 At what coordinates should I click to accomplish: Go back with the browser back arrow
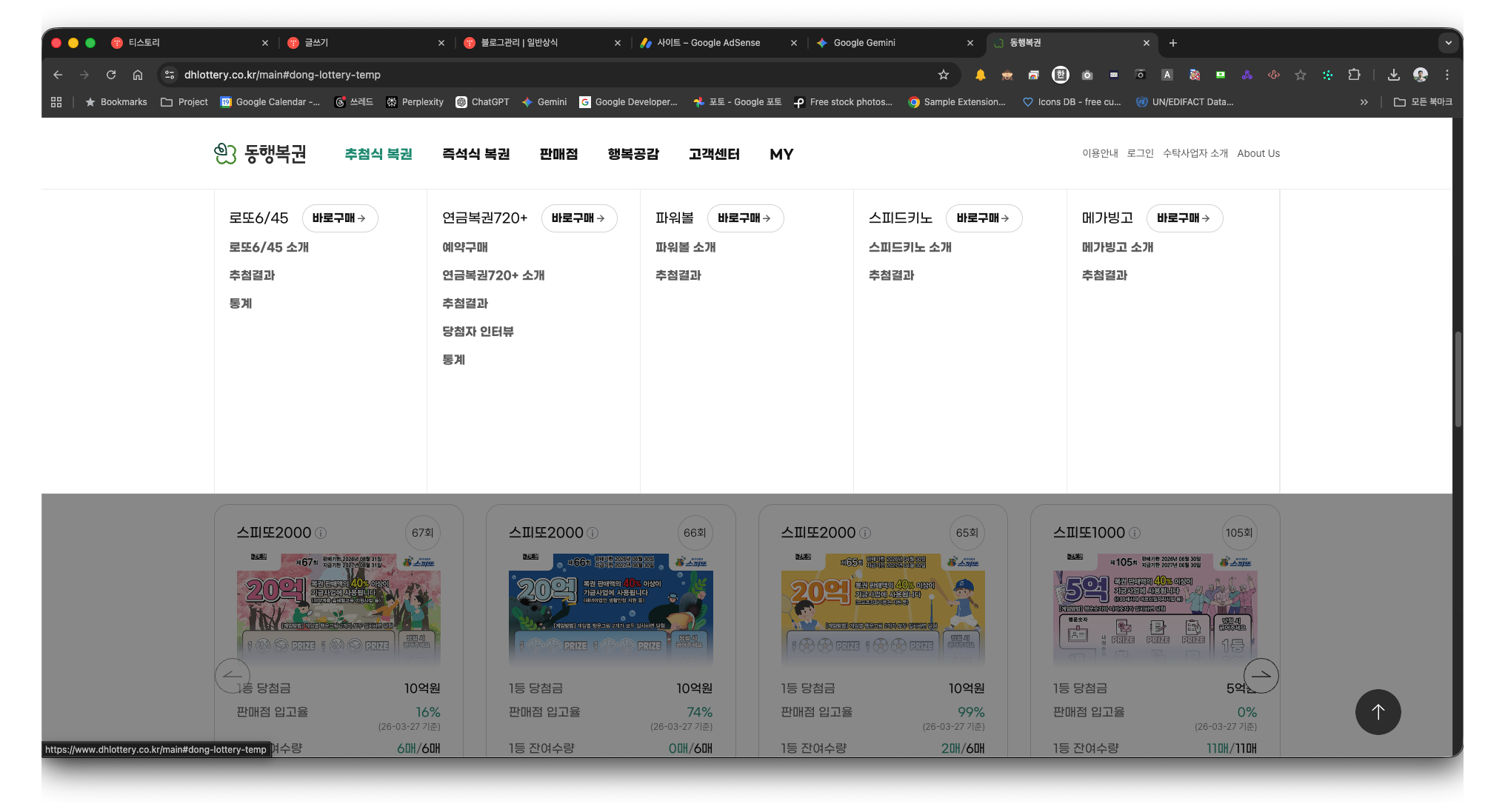point(58,75)
